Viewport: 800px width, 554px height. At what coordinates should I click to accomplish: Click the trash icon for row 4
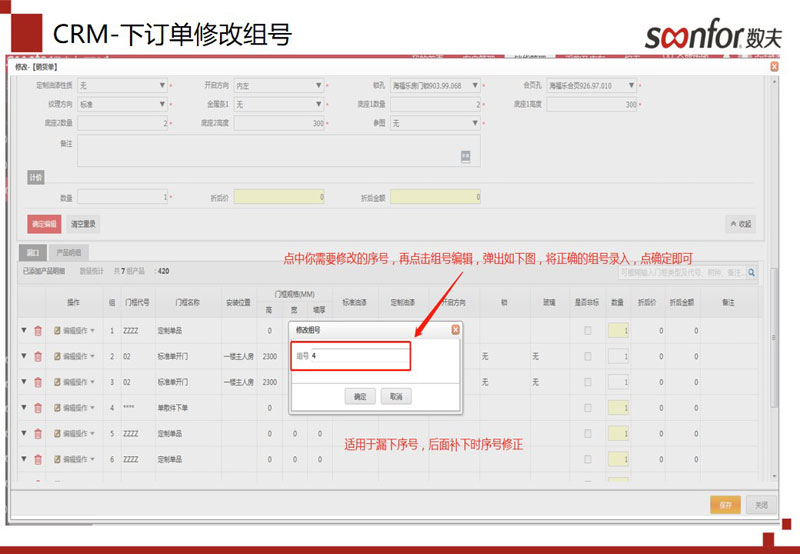[x=38, y=408]
